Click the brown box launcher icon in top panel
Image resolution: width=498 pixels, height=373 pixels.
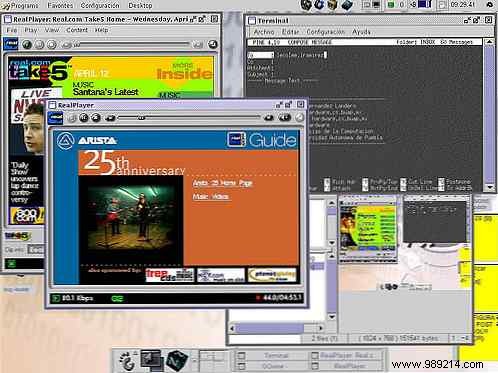tap(332, 5)
